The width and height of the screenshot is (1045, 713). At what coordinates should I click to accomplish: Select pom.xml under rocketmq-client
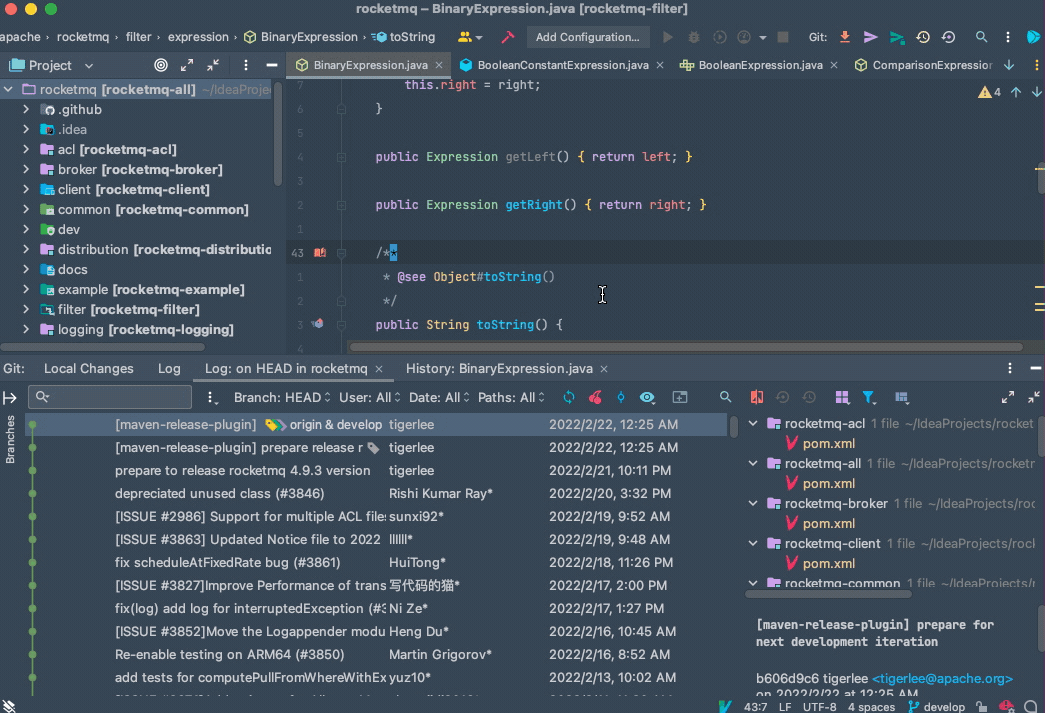tap(828, 563)
